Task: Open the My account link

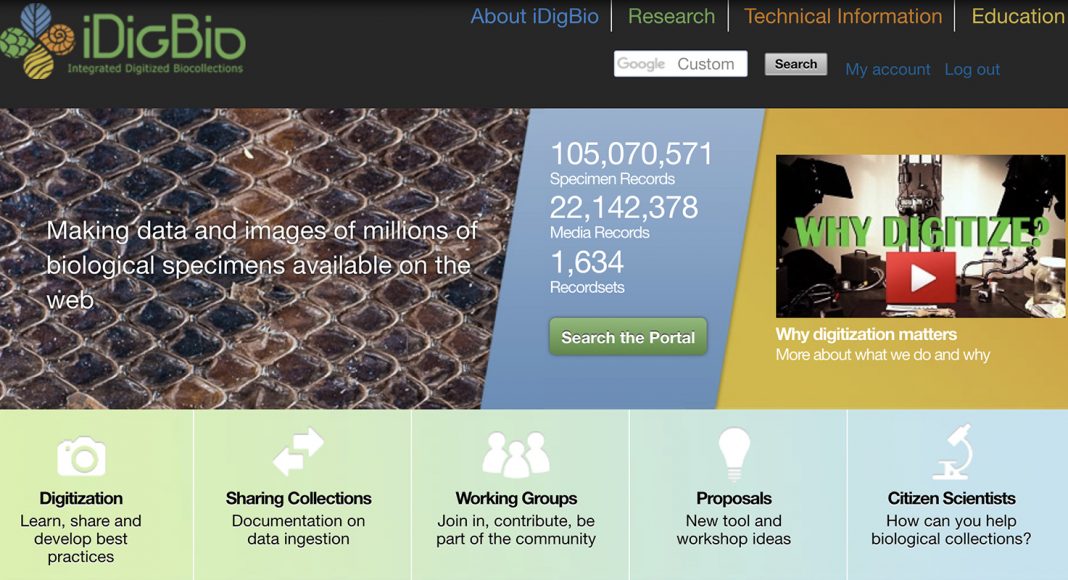Action: pos(888,69)
